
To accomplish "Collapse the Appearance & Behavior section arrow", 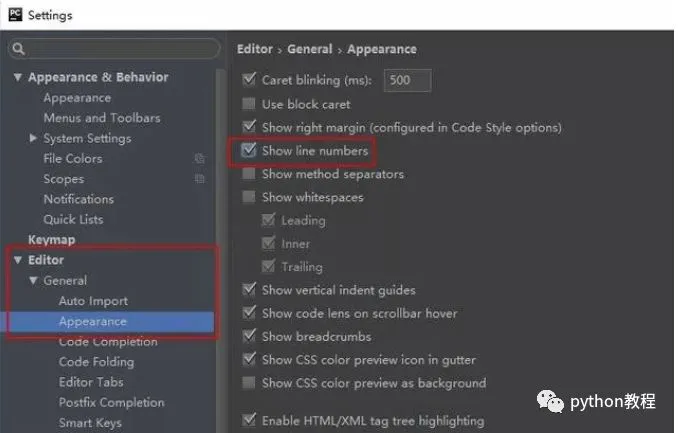I will pos(18,77).
